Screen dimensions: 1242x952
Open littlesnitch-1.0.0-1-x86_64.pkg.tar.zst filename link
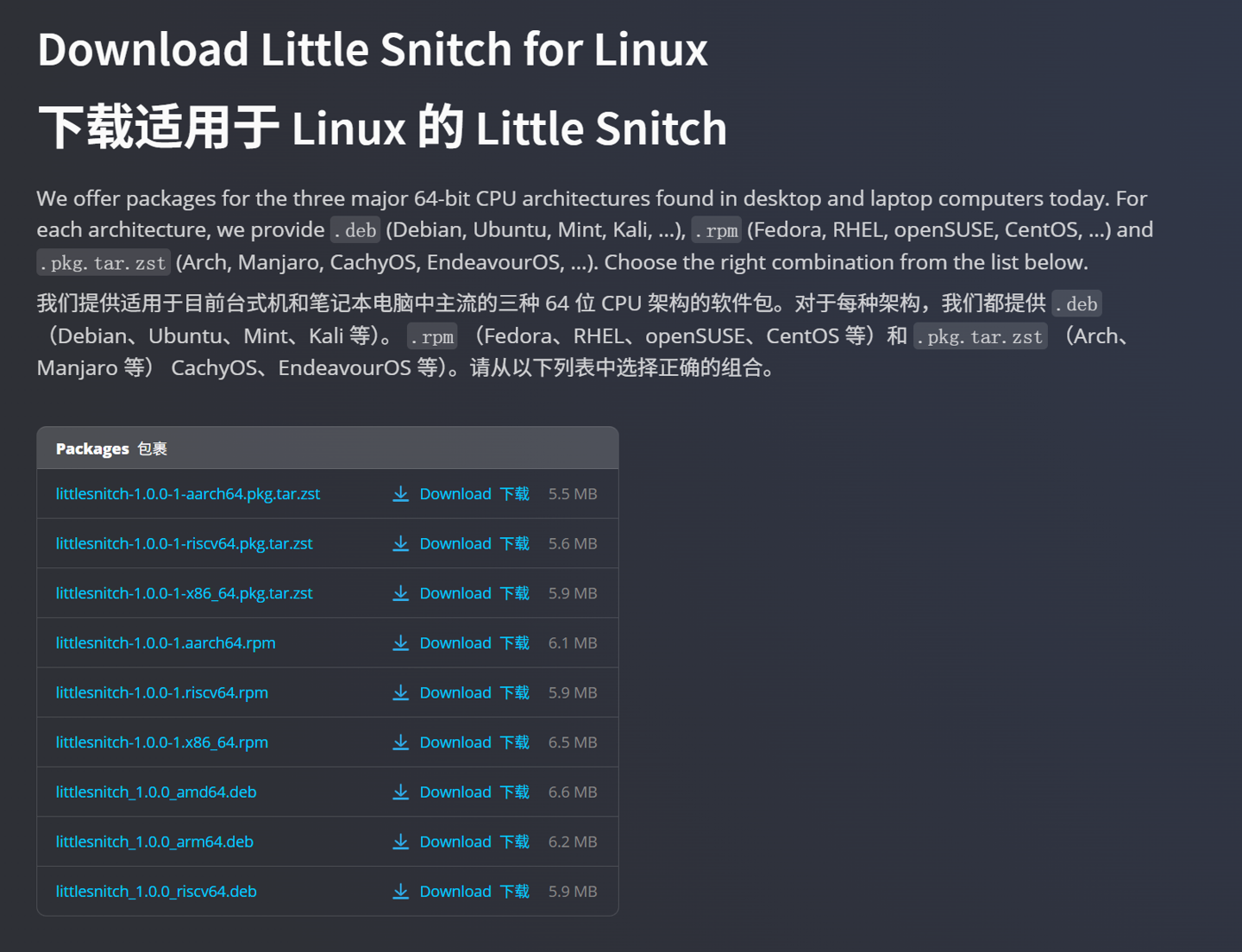184,593
